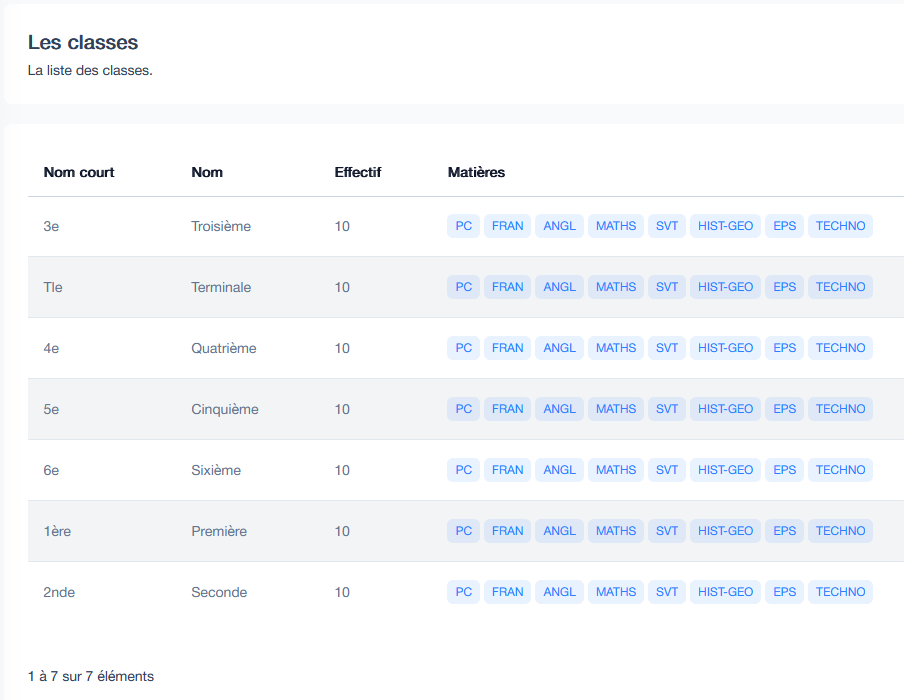Sort the table by the Nom court column

(x=78, y=172)
